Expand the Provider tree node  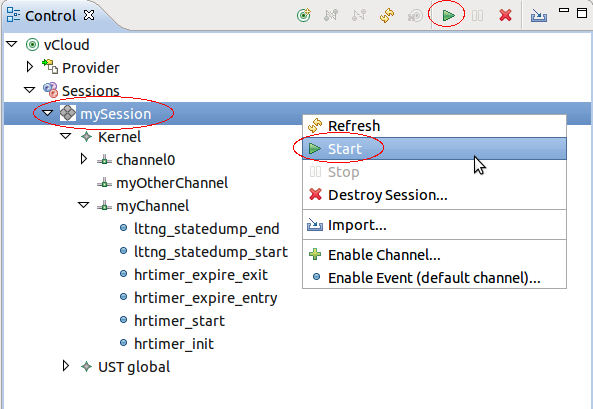(30, 67)
